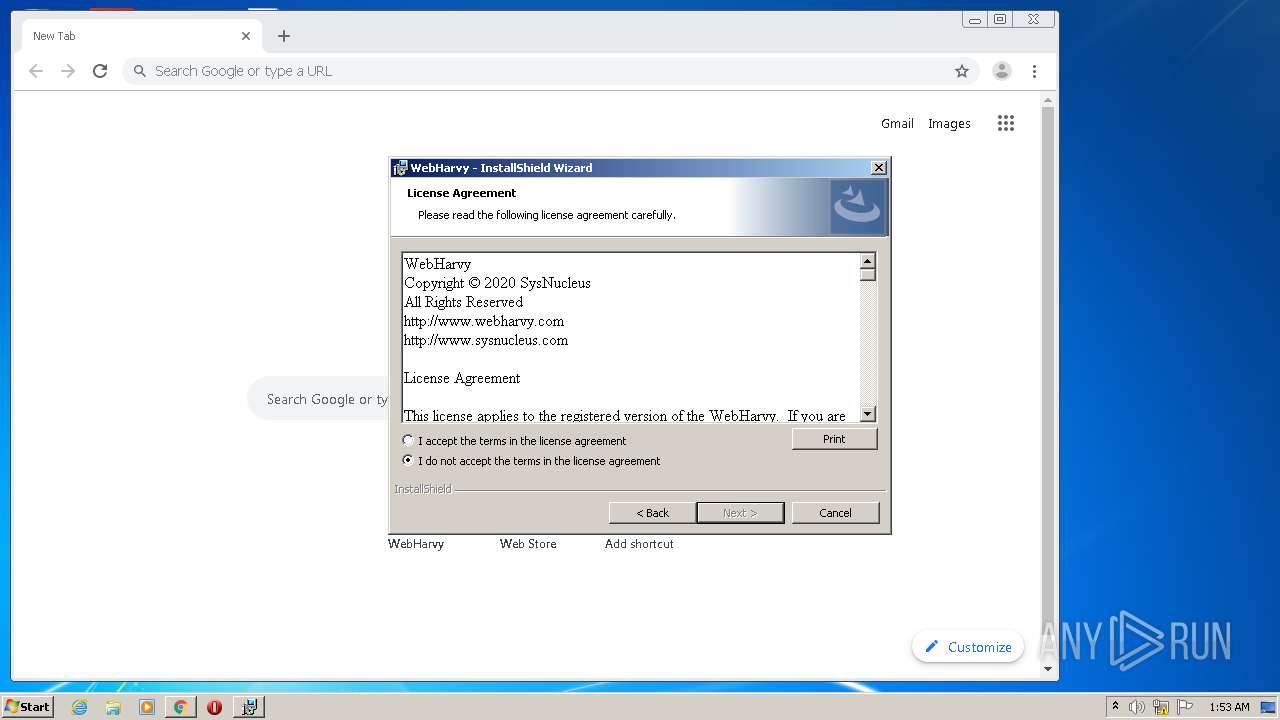1280x720 pixels.
Task: Open Windows Explorer folder from taskbar
Action: click(x=113, y=707)
